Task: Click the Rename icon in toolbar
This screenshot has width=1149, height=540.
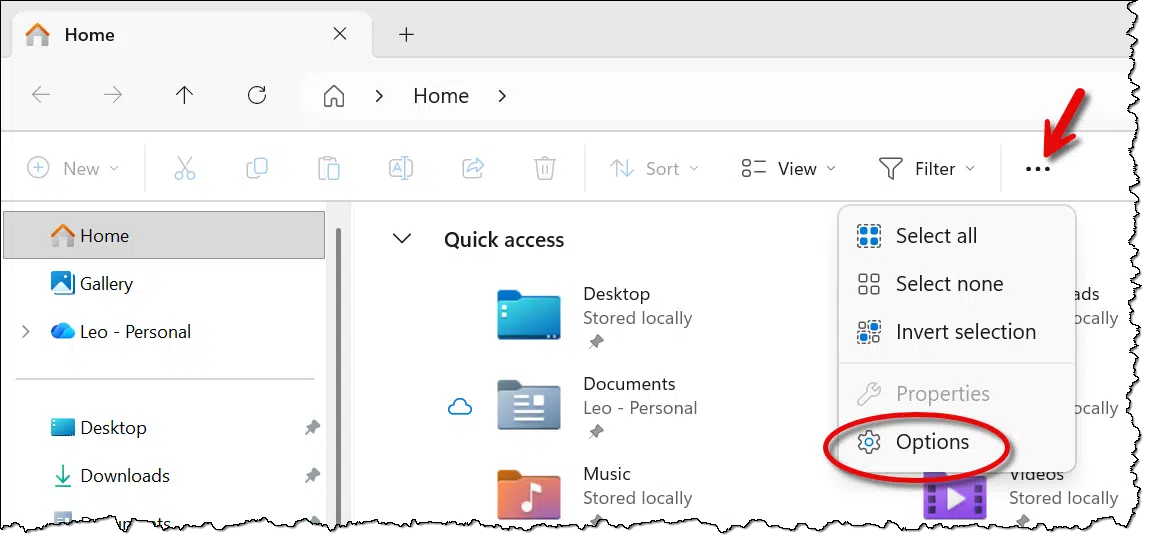Action: tap(401, 168)
